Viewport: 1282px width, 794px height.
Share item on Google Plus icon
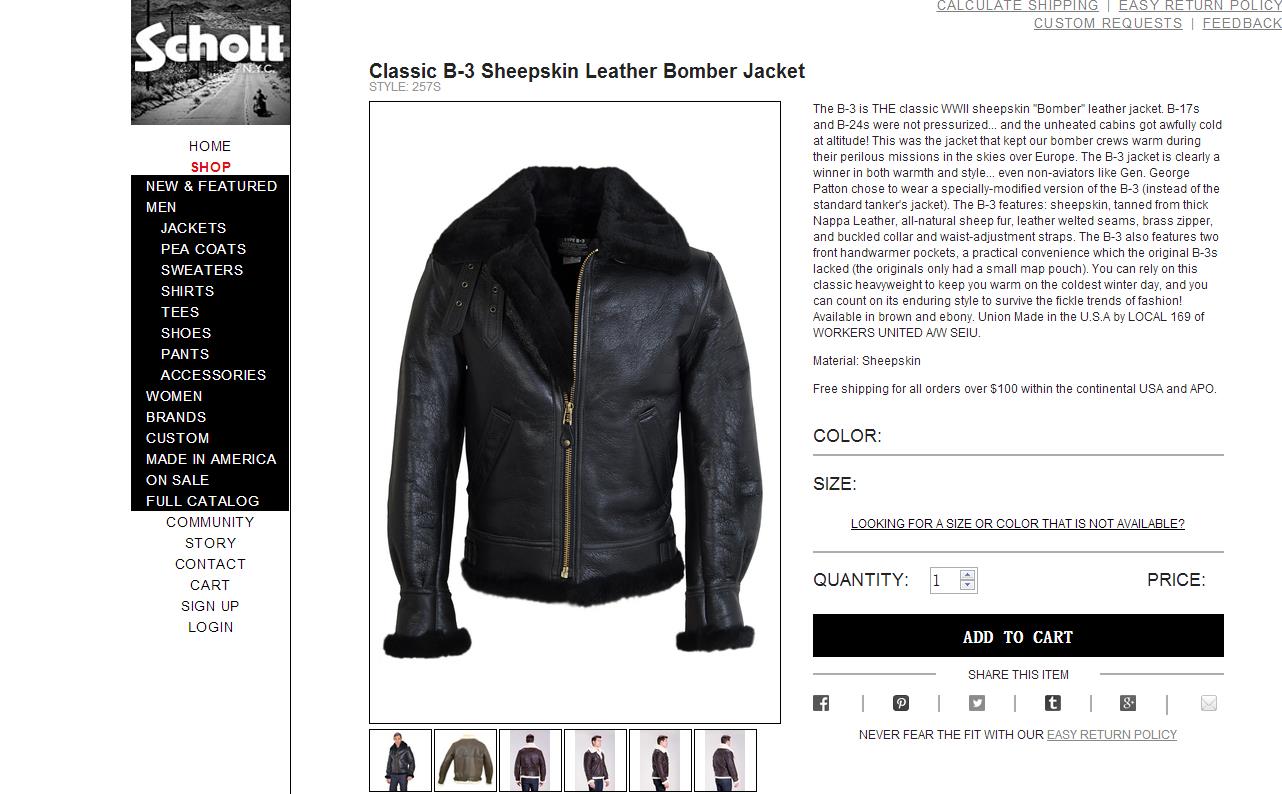click(x=1128, y=703)
